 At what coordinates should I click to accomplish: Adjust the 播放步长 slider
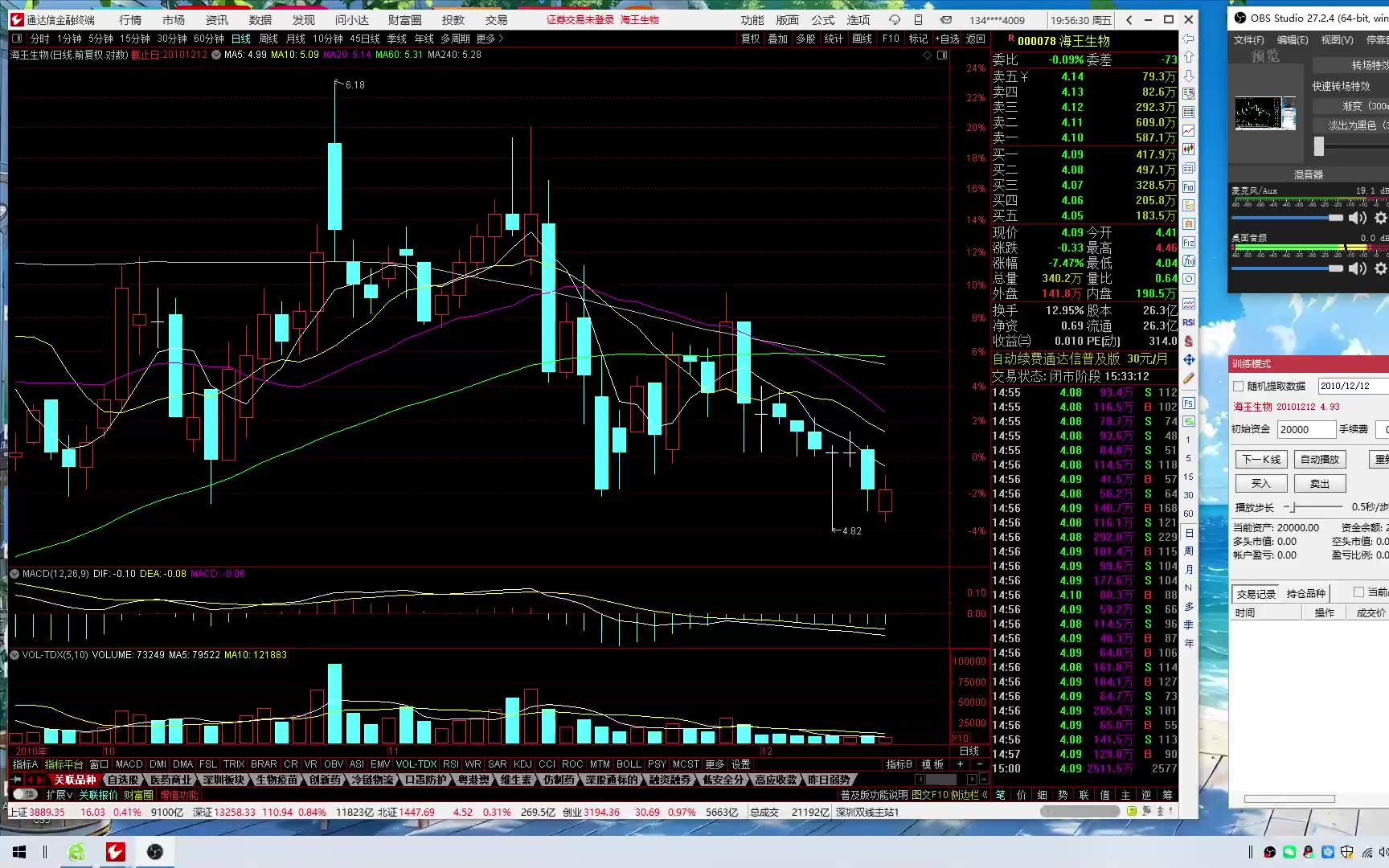1293,507
